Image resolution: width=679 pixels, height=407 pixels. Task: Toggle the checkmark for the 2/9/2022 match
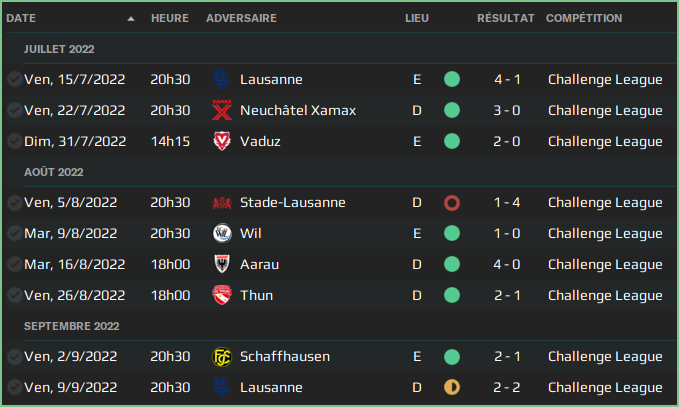pyautogui.click(x=14, y=357)
